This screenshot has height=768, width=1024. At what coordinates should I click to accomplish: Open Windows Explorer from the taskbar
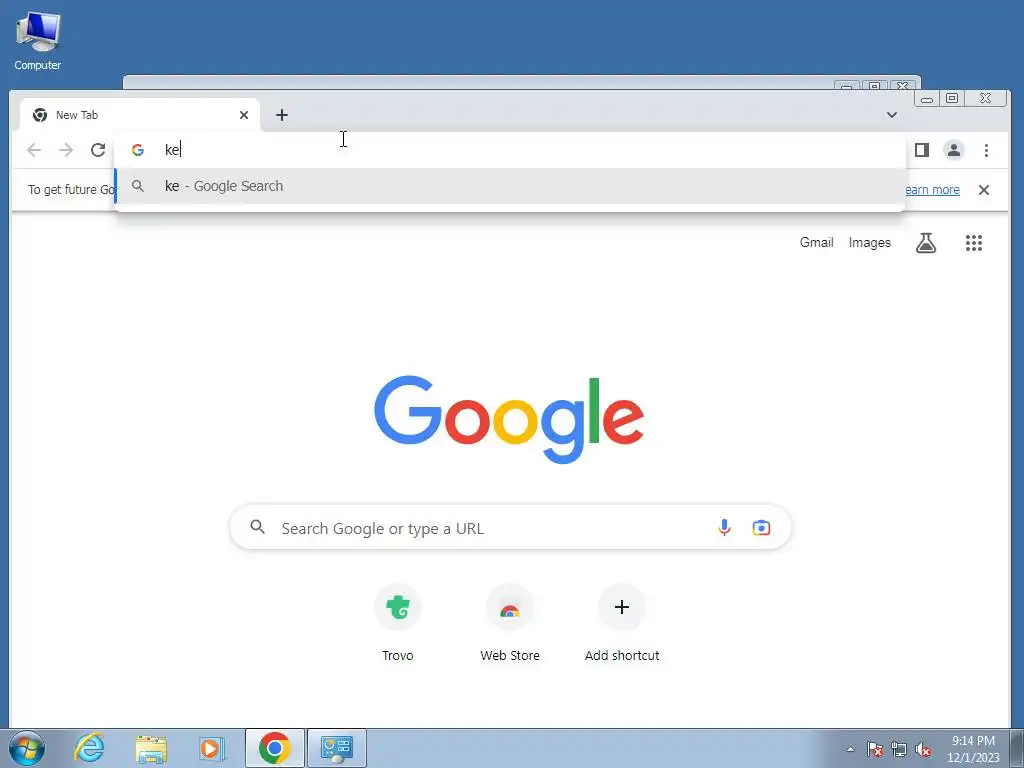pos(151,748)
